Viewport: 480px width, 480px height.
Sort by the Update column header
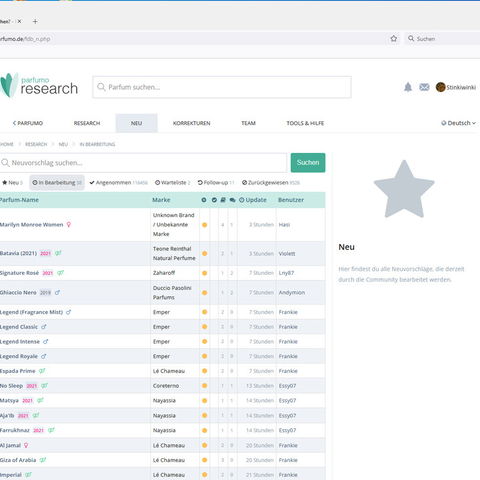click(253, 200)
